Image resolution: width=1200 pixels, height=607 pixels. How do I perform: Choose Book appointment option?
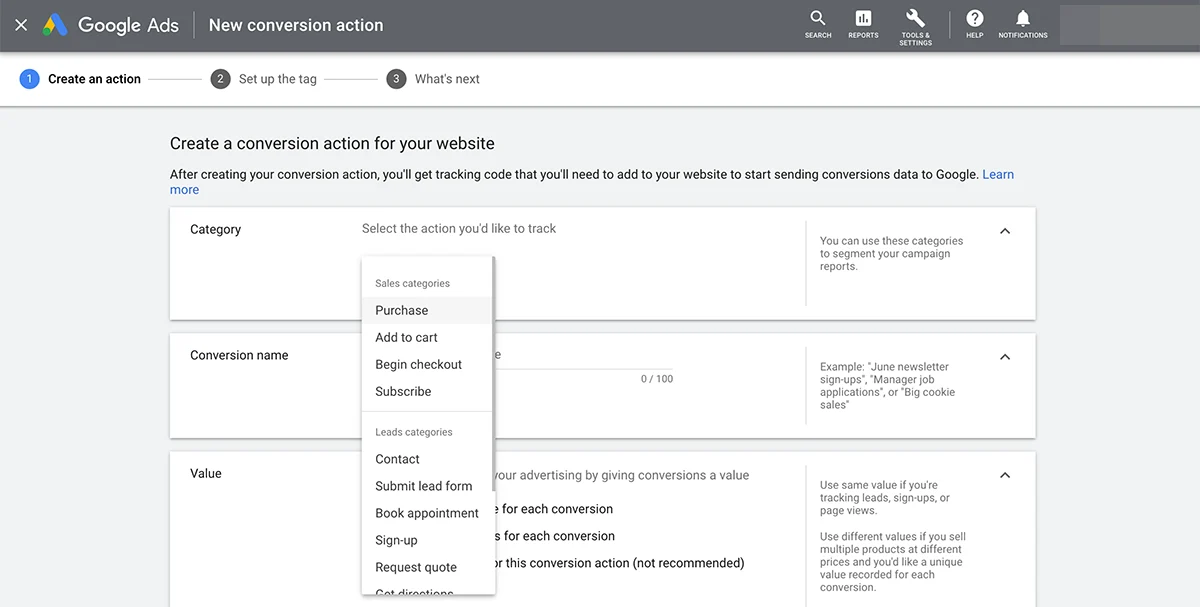click(x=427, y=513)
